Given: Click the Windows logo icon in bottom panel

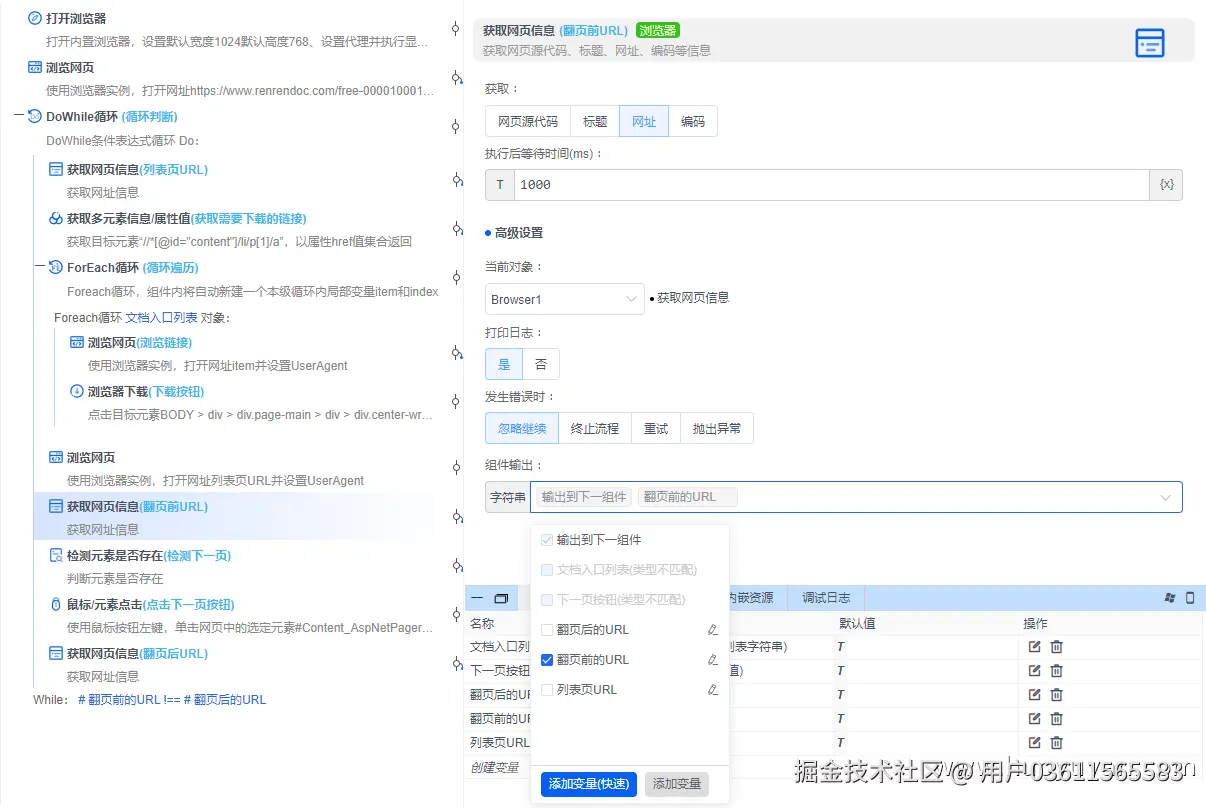Looking at the screenshot, I should pos(1170,598).
